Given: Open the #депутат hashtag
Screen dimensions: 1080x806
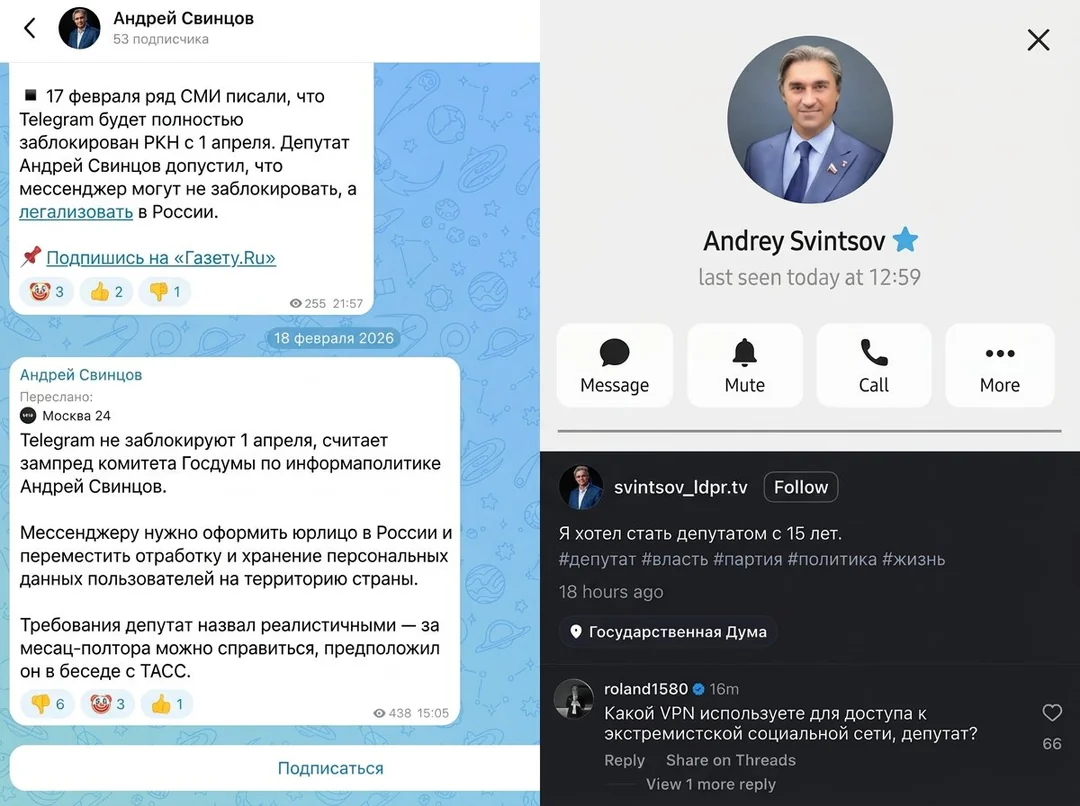Looking at the screenshot, I should pyautogui.click(x=596, y=559).
